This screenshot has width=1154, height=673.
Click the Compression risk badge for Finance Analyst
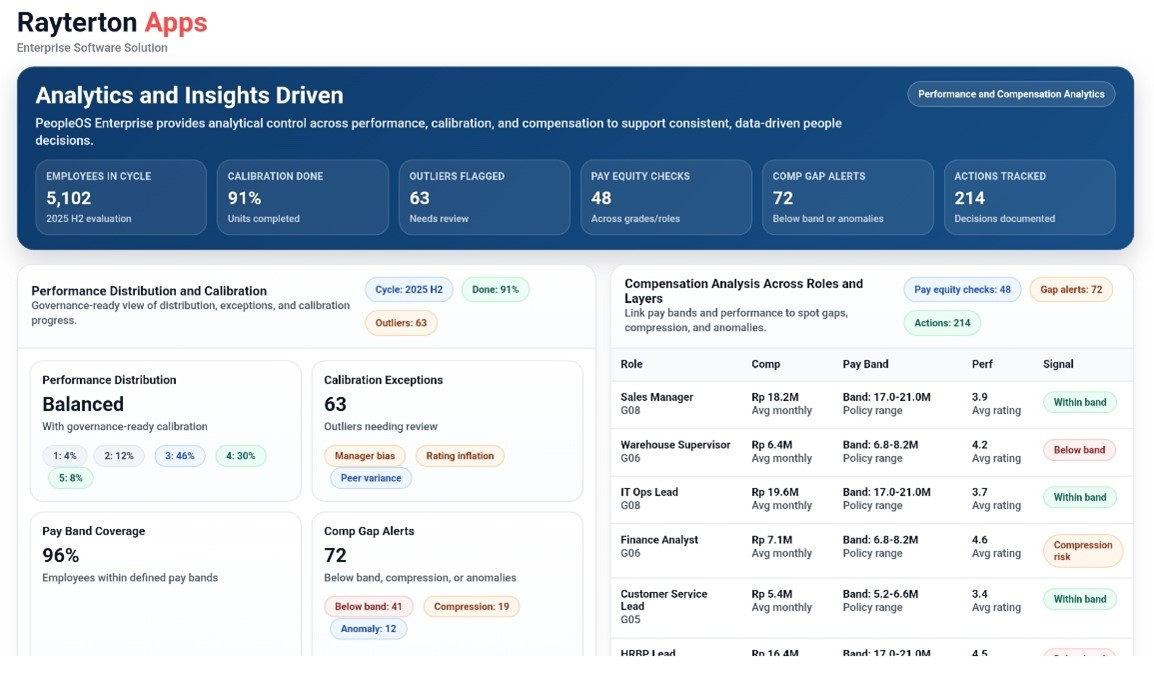pos(1082,551)
